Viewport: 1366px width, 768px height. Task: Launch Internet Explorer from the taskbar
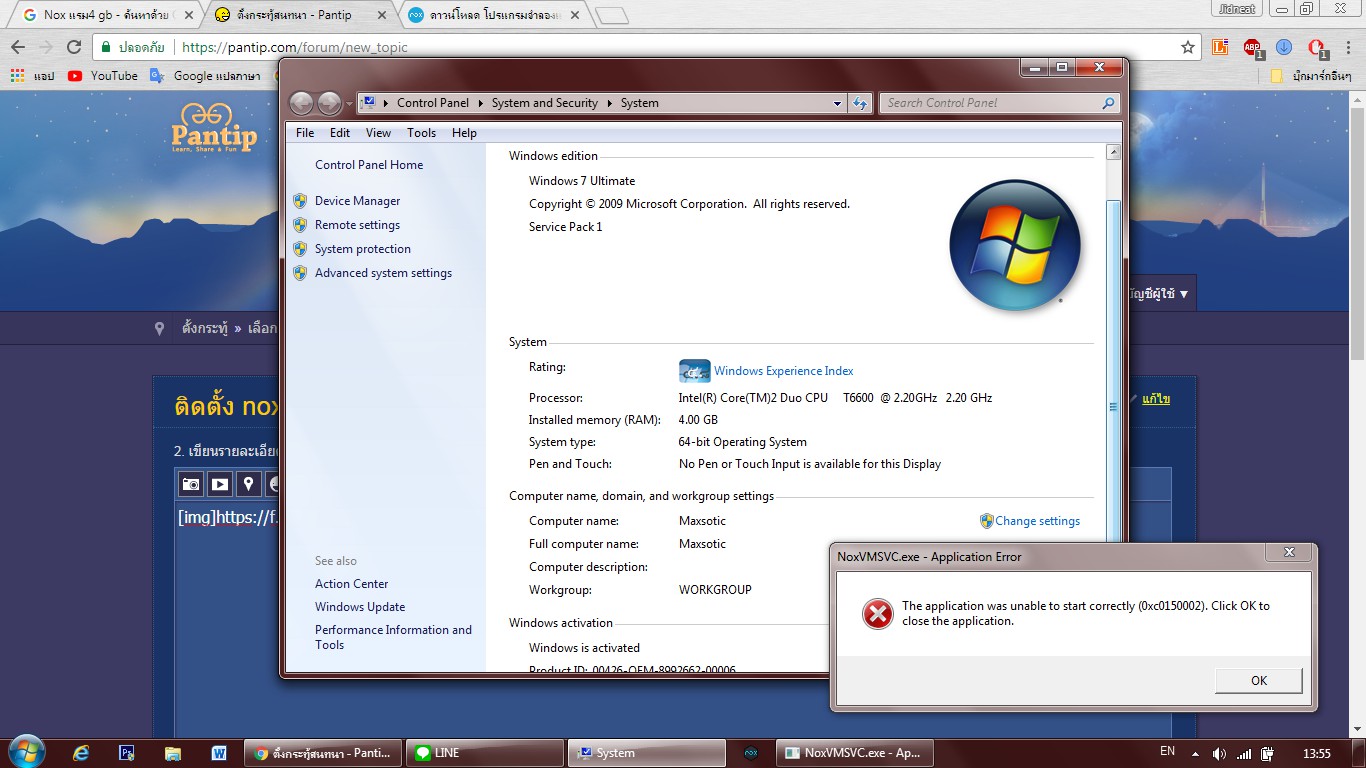(81, 753)
